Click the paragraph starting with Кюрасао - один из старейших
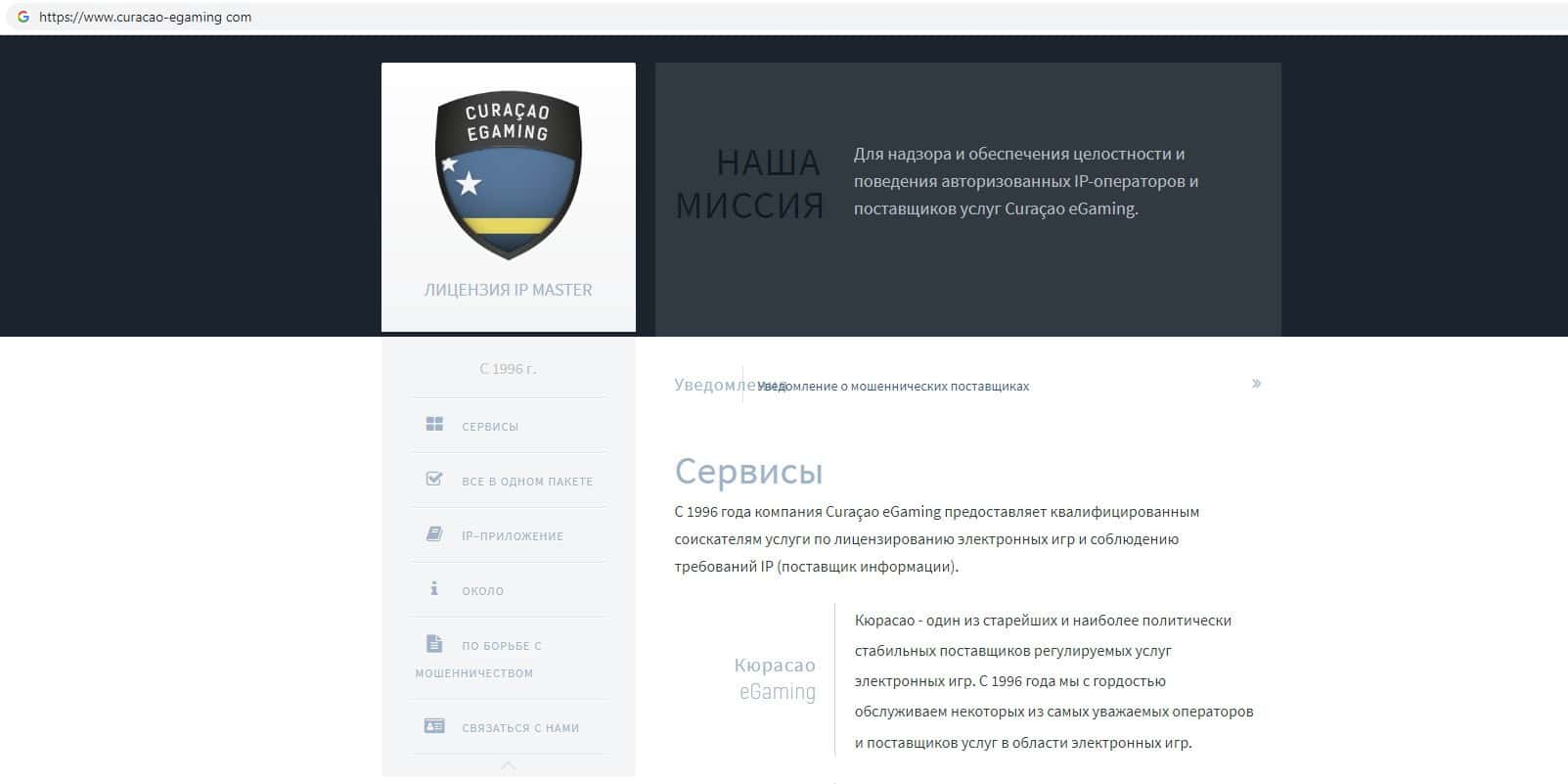 (x=1054, y=681)
